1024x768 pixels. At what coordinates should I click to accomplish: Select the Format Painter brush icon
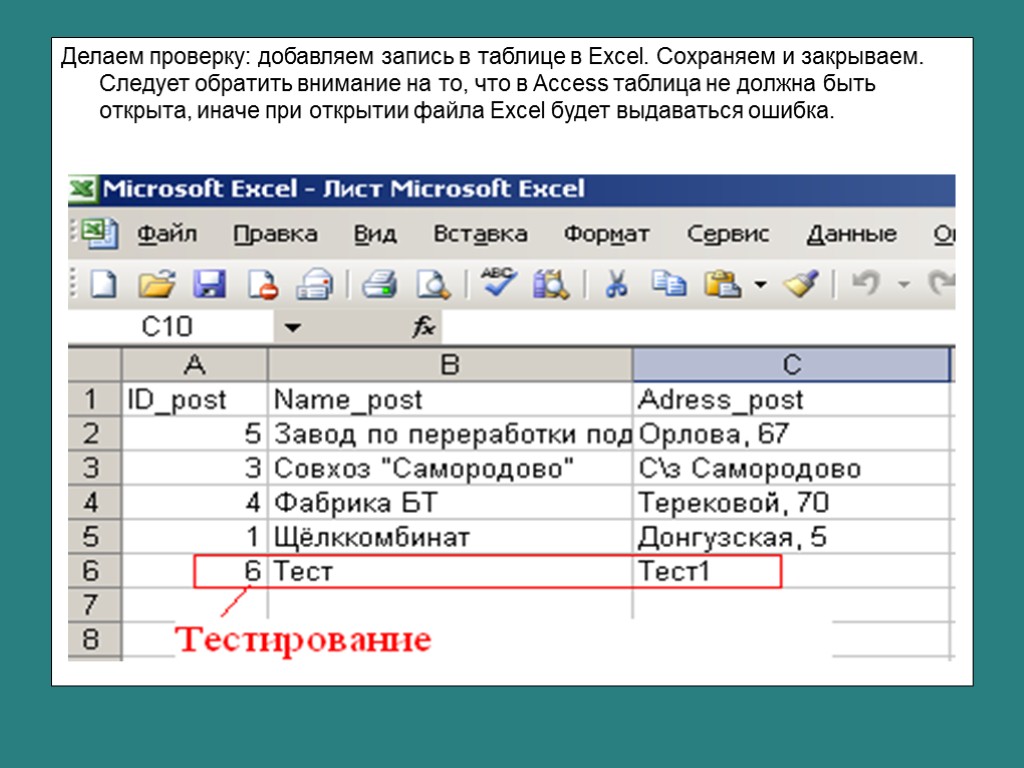click(801, 284)
